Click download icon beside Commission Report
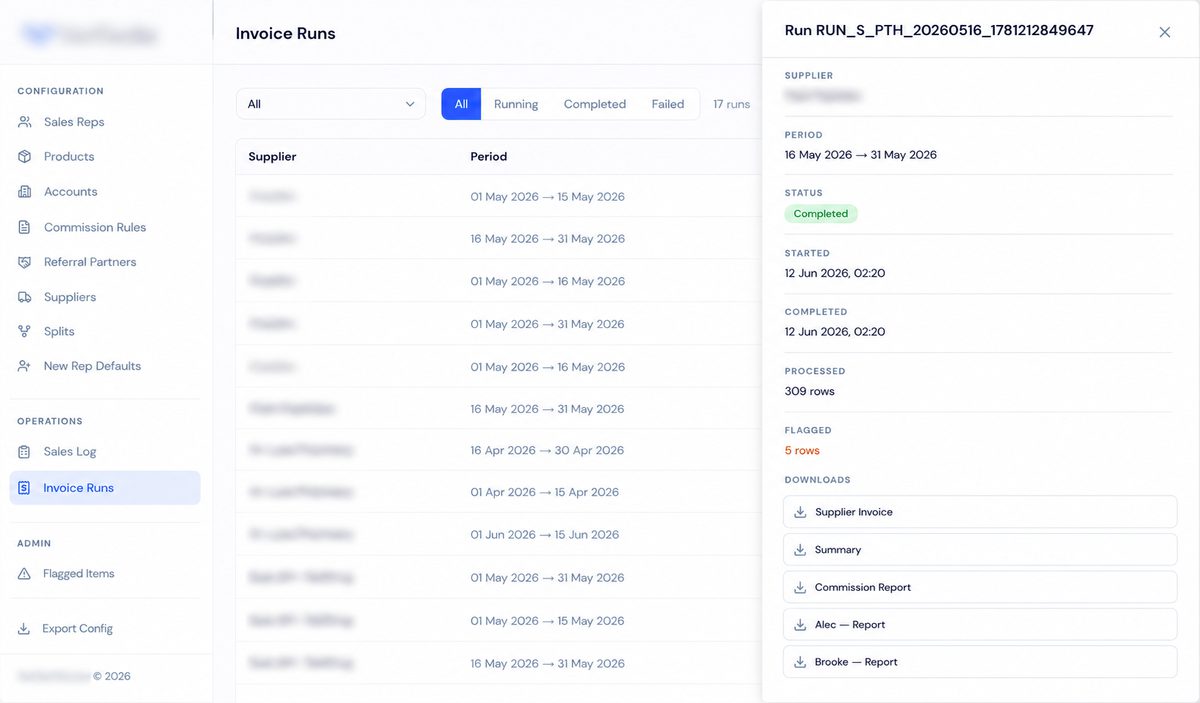This screenshot has width=1200, height=703. pyautogui.click(x=800, y=587)
